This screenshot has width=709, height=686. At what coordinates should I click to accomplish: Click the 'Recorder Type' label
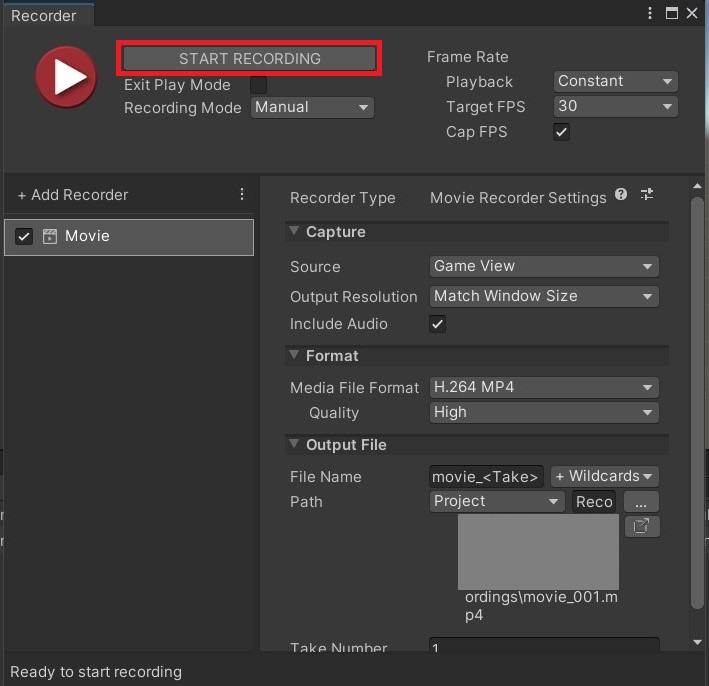(342, 198)
